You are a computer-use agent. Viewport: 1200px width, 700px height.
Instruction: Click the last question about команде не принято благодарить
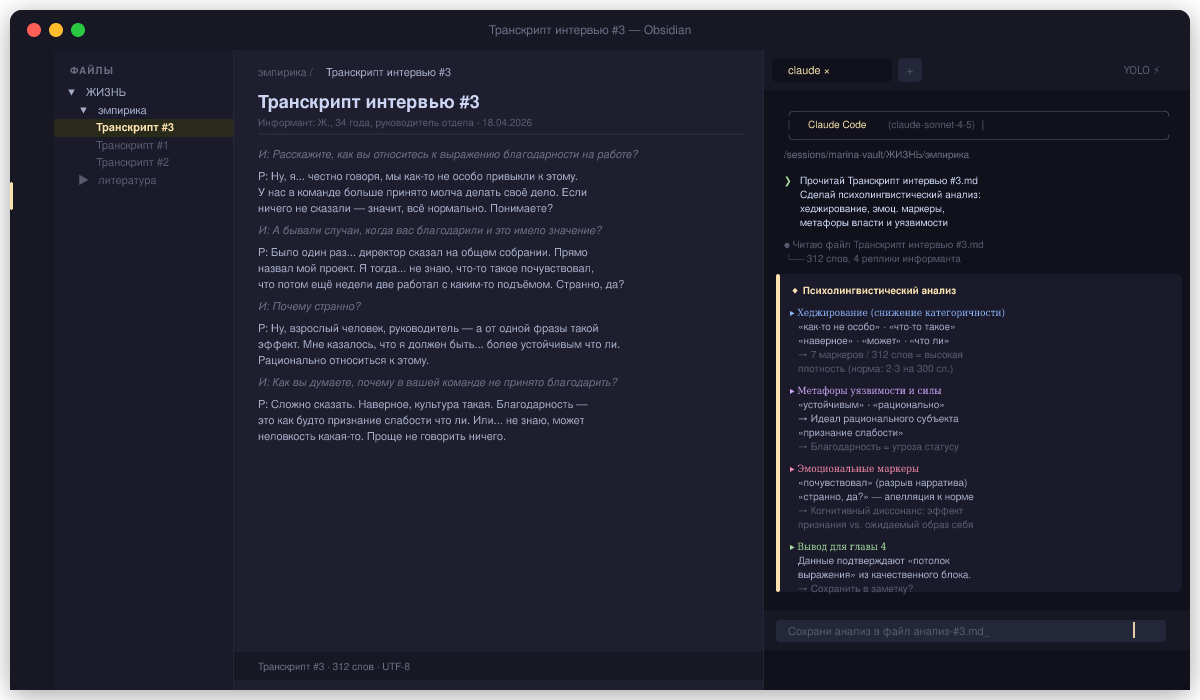click(x=437, y=382)
